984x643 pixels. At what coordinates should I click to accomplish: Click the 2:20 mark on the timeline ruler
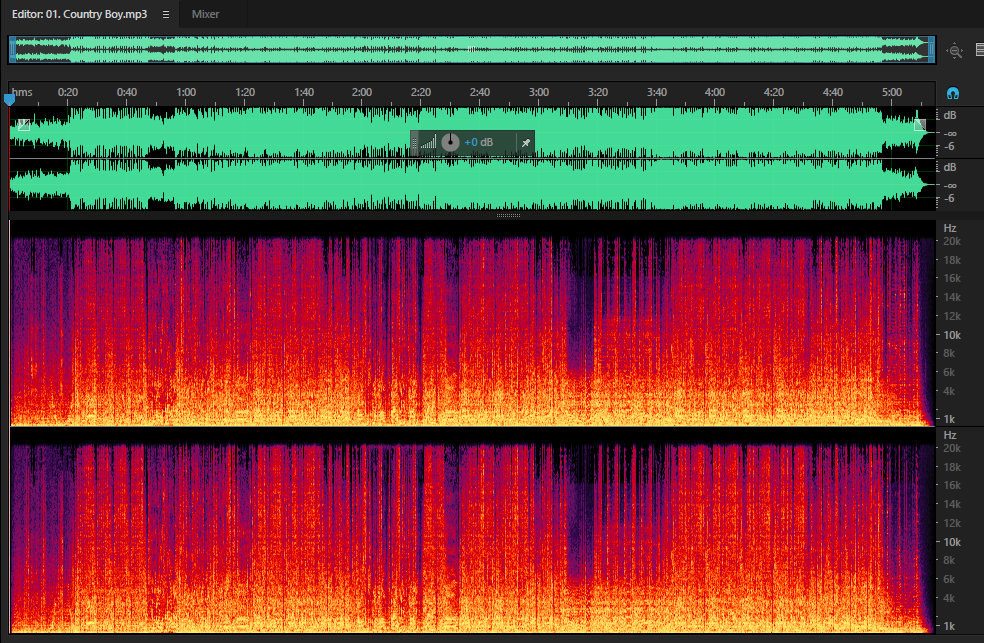pyautogui.click(x=420, y=92)
